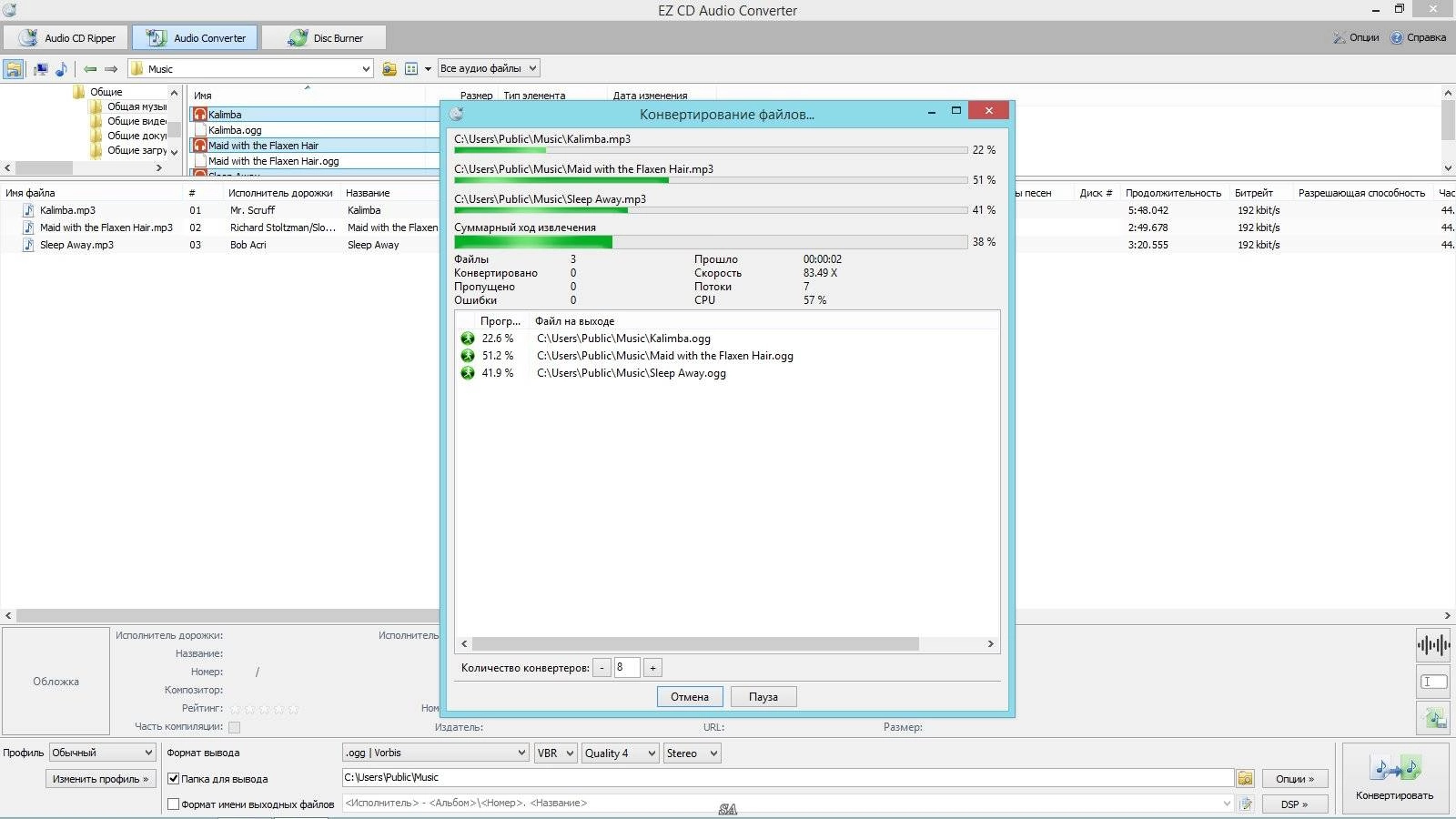The image size is (1456, 819).
Task: Click the output folder path field
Action: pyautogui.click(x=788, y=777)
